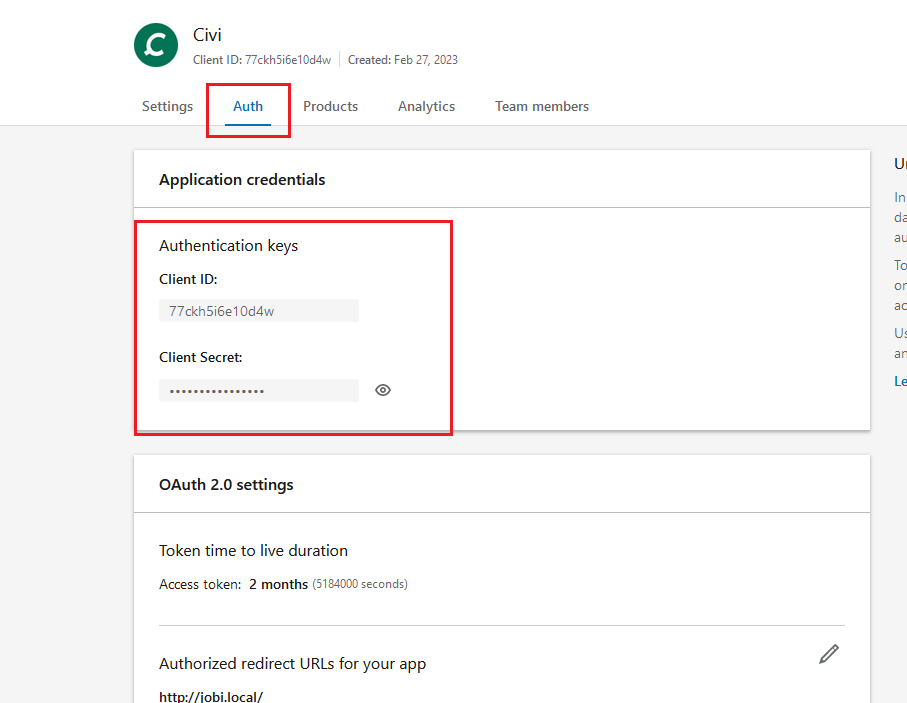The height and width of the screenshot is (703, 907).
Task: Click the Token time to live duration heading
Action: point(253,550)
